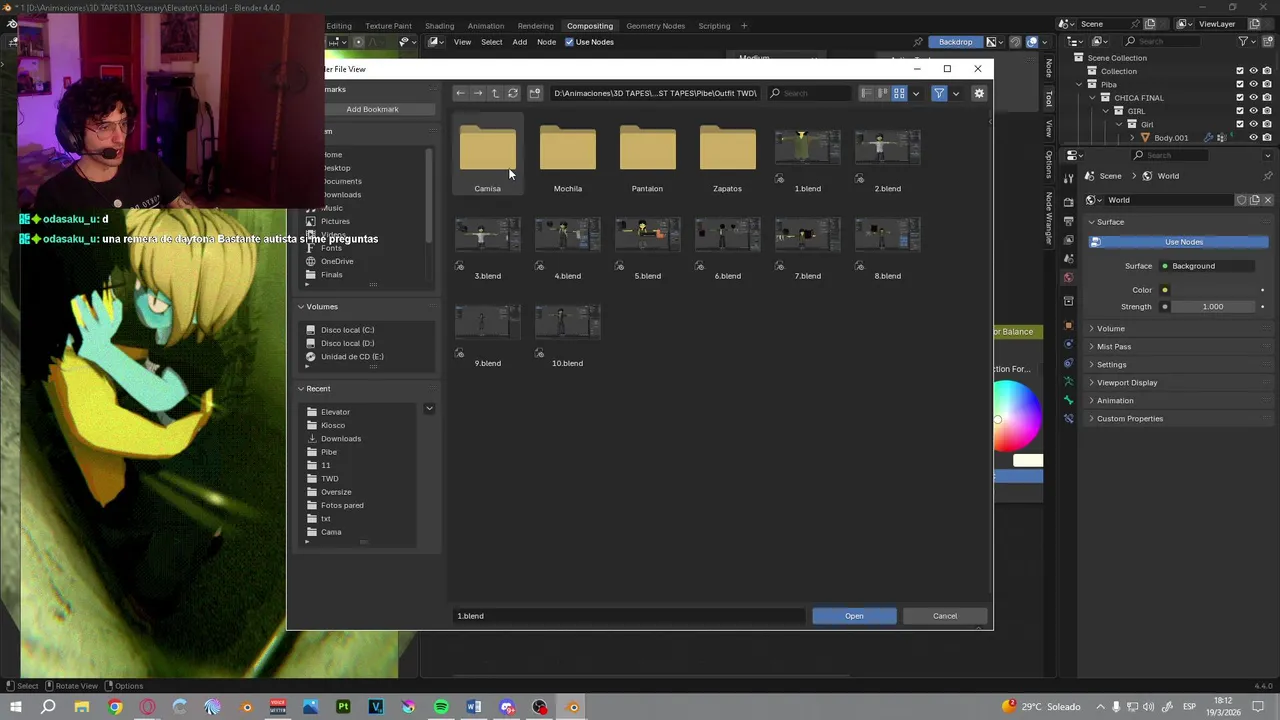1280x720 pixels.
Task: Expand the Volume section in World properties
Action: [1110, 329]
